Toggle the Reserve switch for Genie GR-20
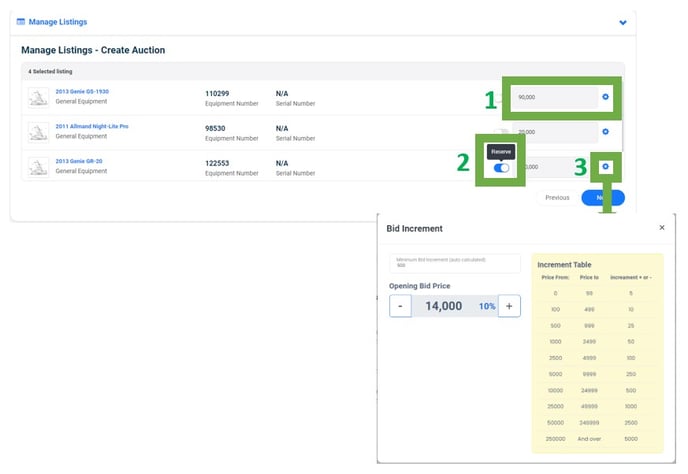 [502, 168]
